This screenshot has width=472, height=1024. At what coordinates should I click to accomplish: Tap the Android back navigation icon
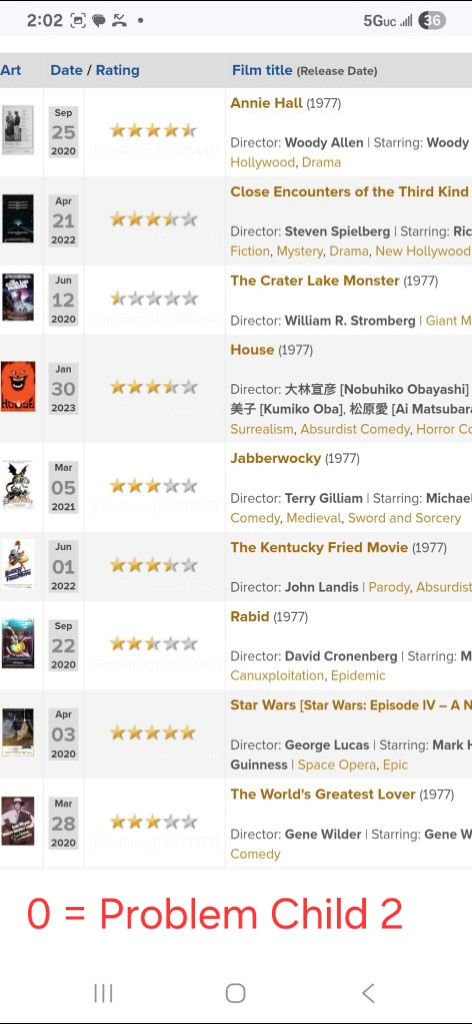click(x=368, y=993)
